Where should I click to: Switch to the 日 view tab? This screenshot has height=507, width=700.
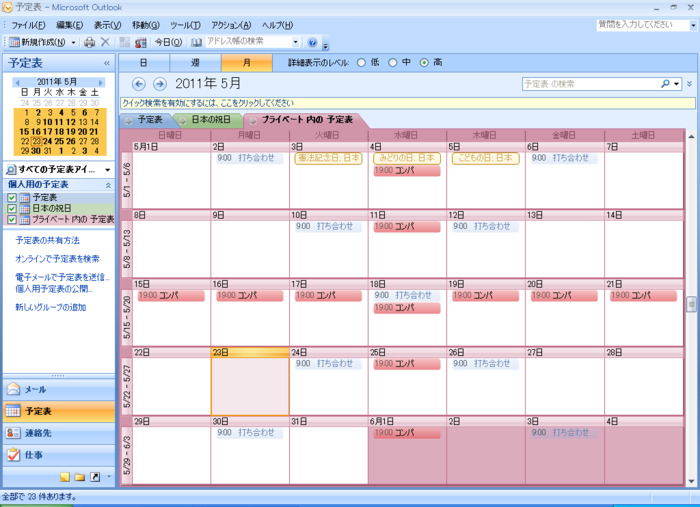click(x=144, y=63)
